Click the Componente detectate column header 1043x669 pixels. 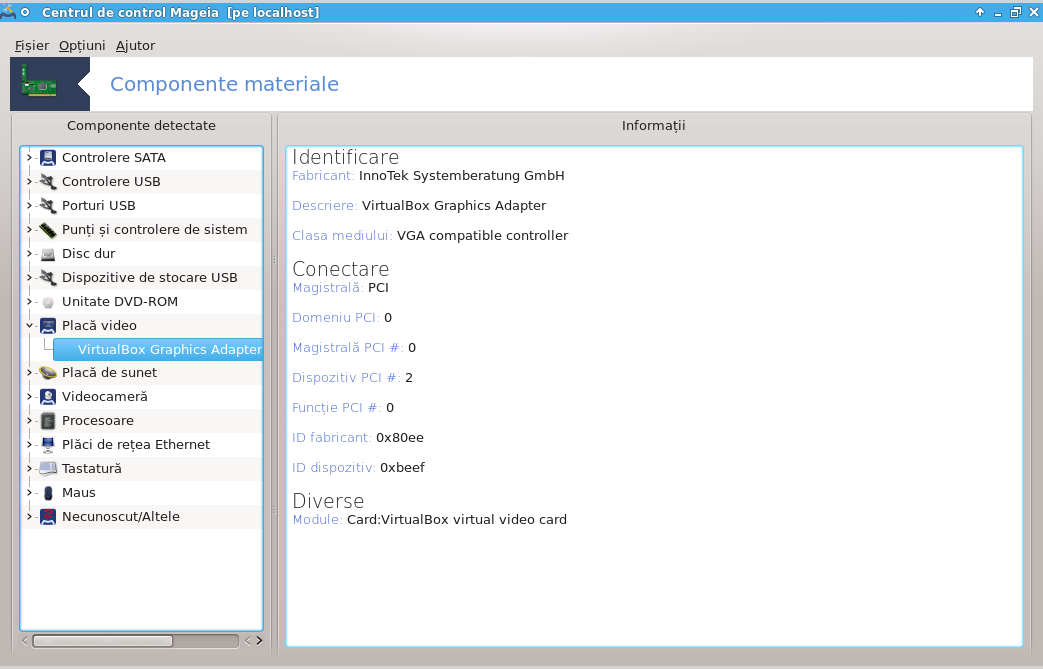point(141,126)
